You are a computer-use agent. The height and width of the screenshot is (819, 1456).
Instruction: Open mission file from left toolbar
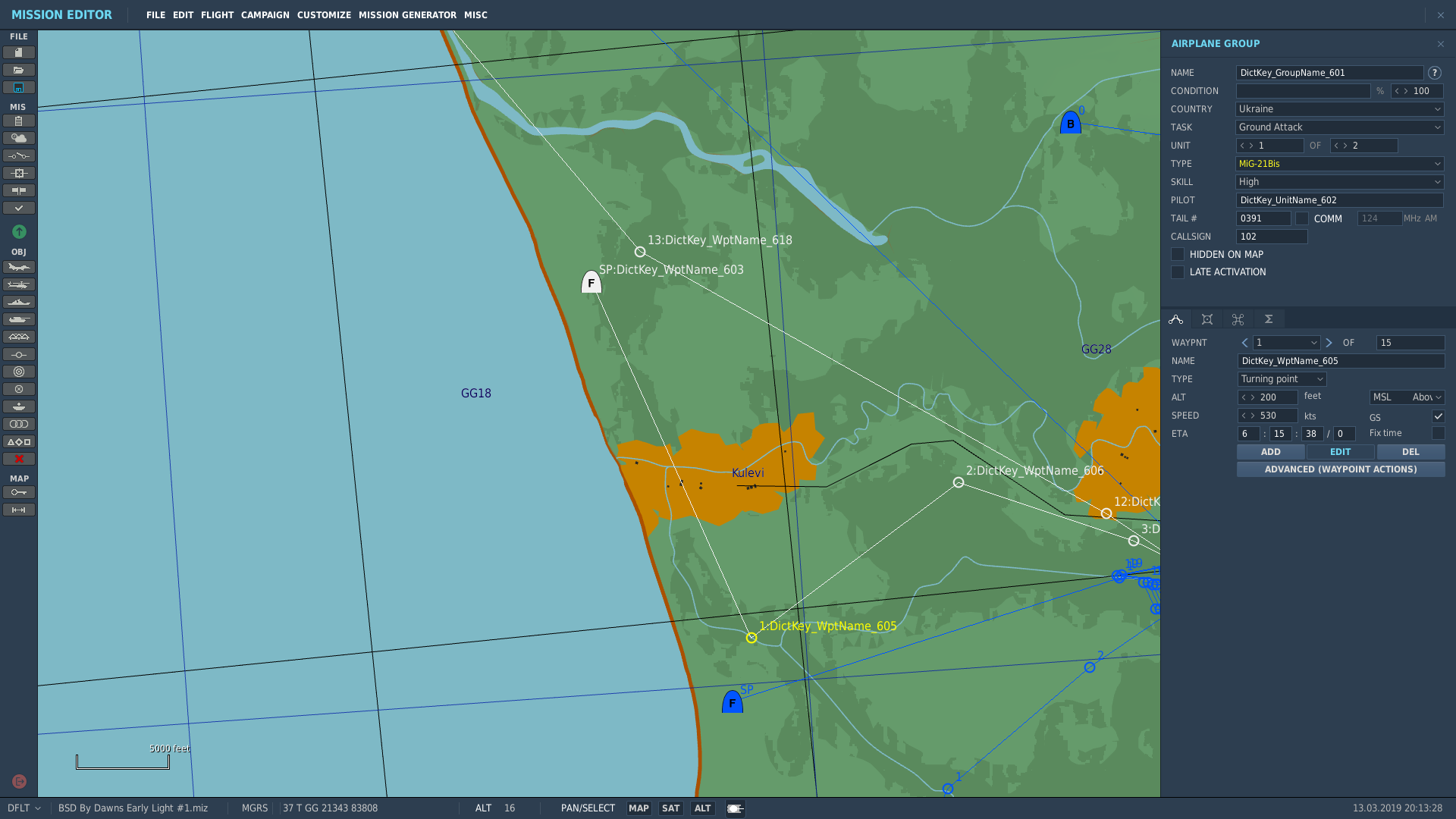point(19,70)
